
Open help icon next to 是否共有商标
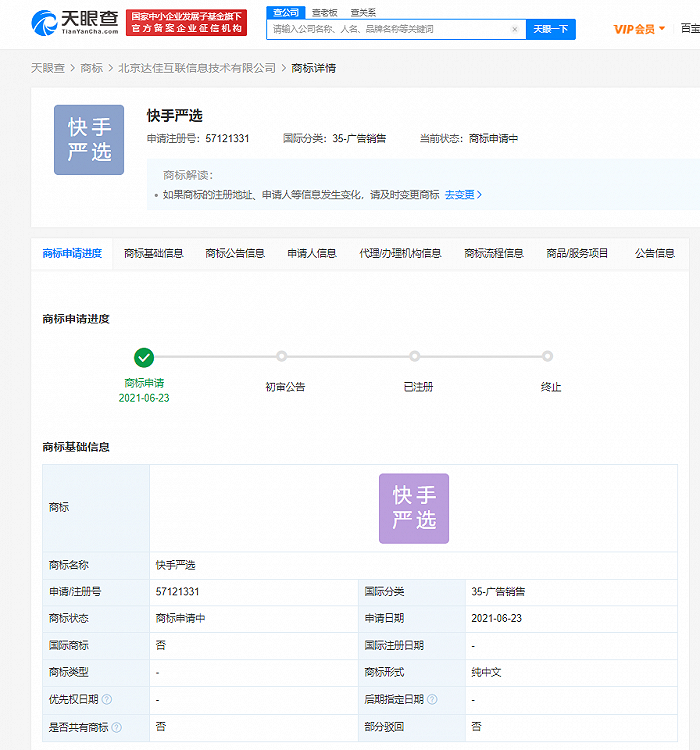coord(117,727)
